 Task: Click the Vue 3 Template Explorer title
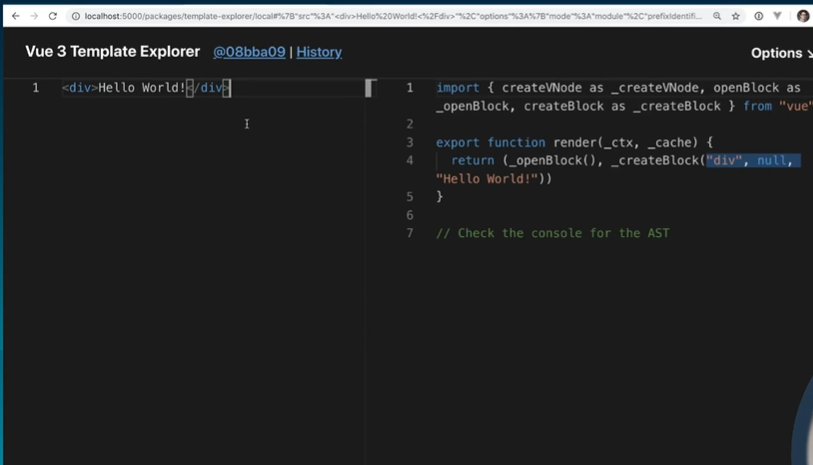coord(113,51)
